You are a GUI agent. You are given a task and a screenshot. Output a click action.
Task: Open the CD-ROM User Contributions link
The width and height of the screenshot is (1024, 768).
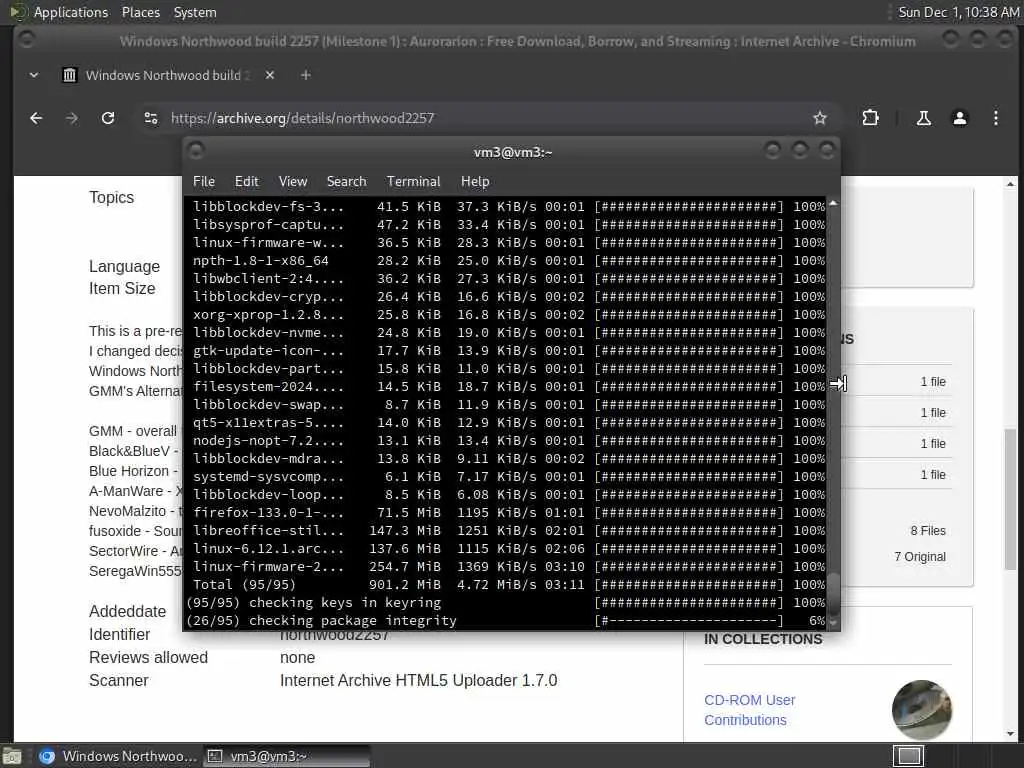(x=749, y=710)
